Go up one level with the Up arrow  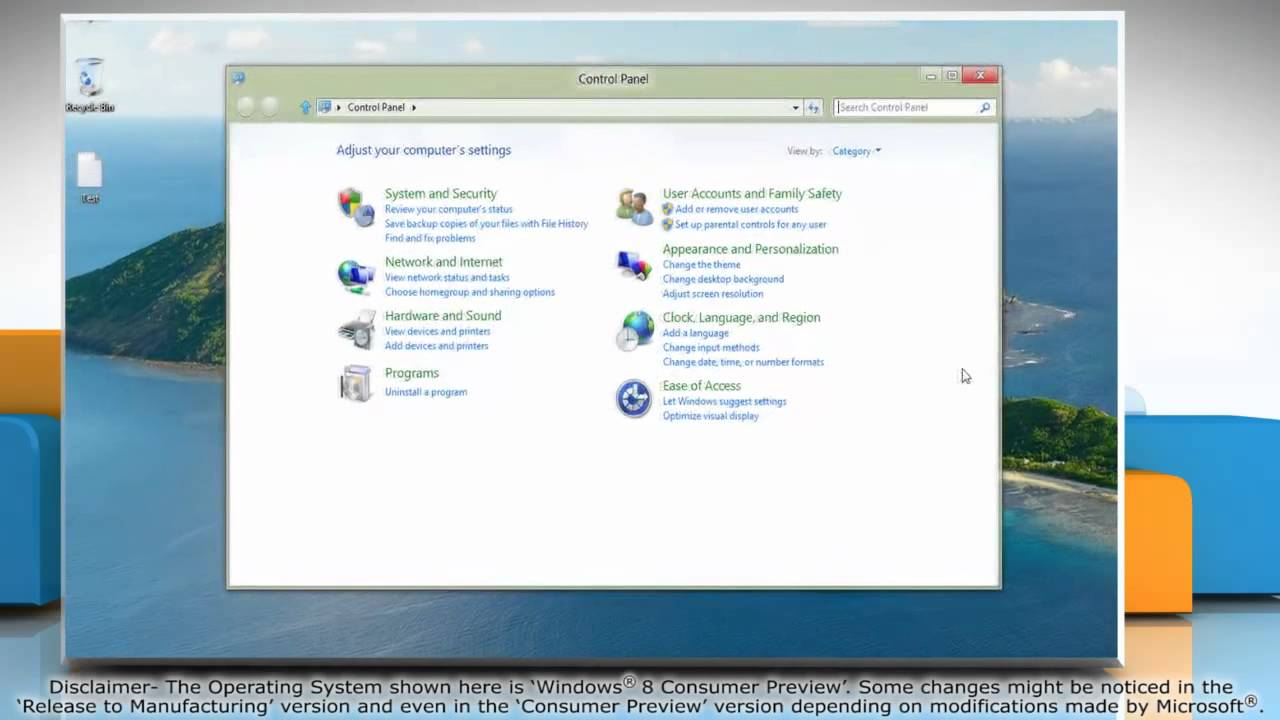coord(306,107)
